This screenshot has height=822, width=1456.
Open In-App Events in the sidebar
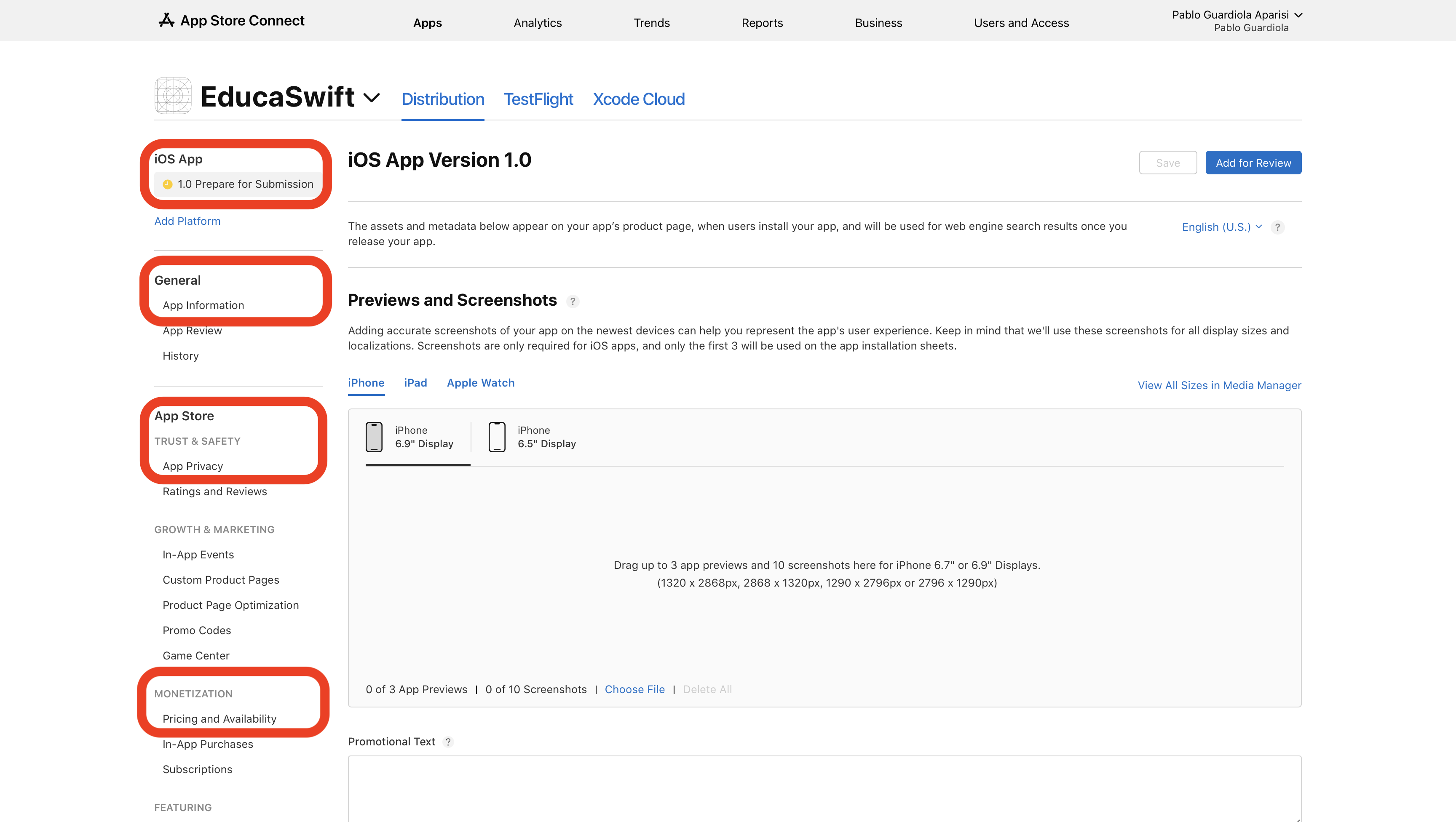tap(198, 555)
